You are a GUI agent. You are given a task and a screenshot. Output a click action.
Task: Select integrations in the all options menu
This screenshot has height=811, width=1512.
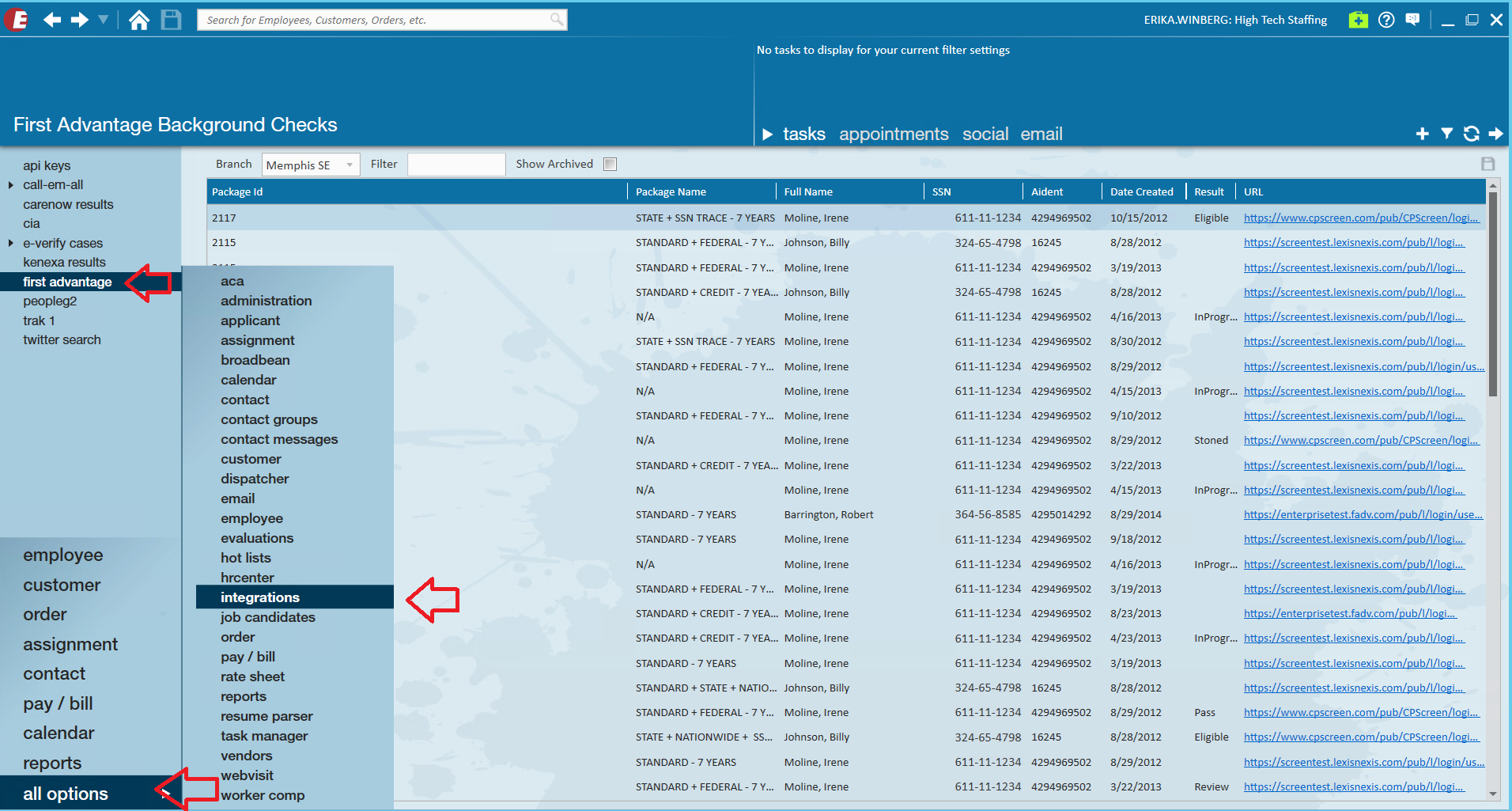coord(295,597)
